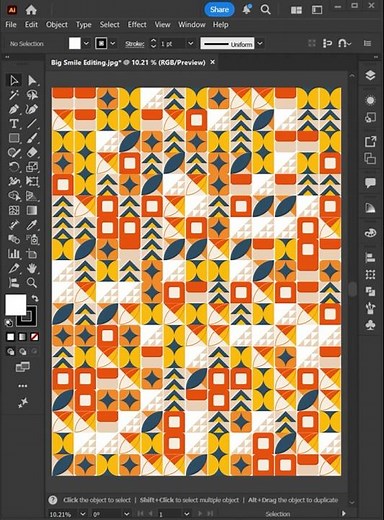384x520 pixels.
Task: Select the Type tool
Action: coord(14,124)
